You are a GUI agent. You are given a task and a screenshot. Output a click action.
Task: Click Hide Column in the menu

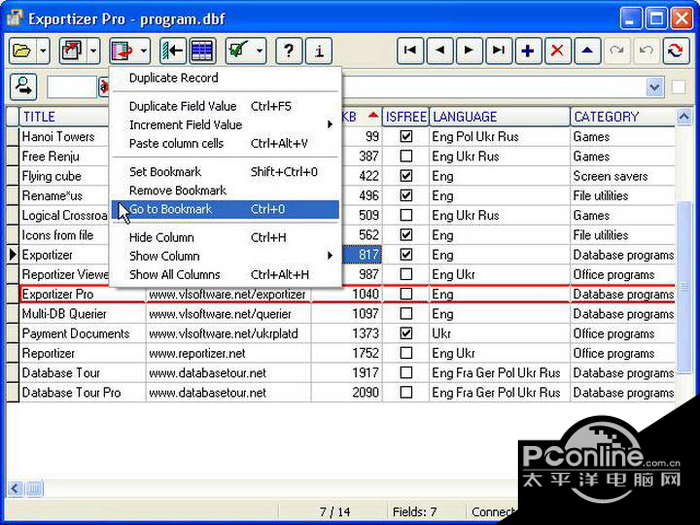point(161,237)
